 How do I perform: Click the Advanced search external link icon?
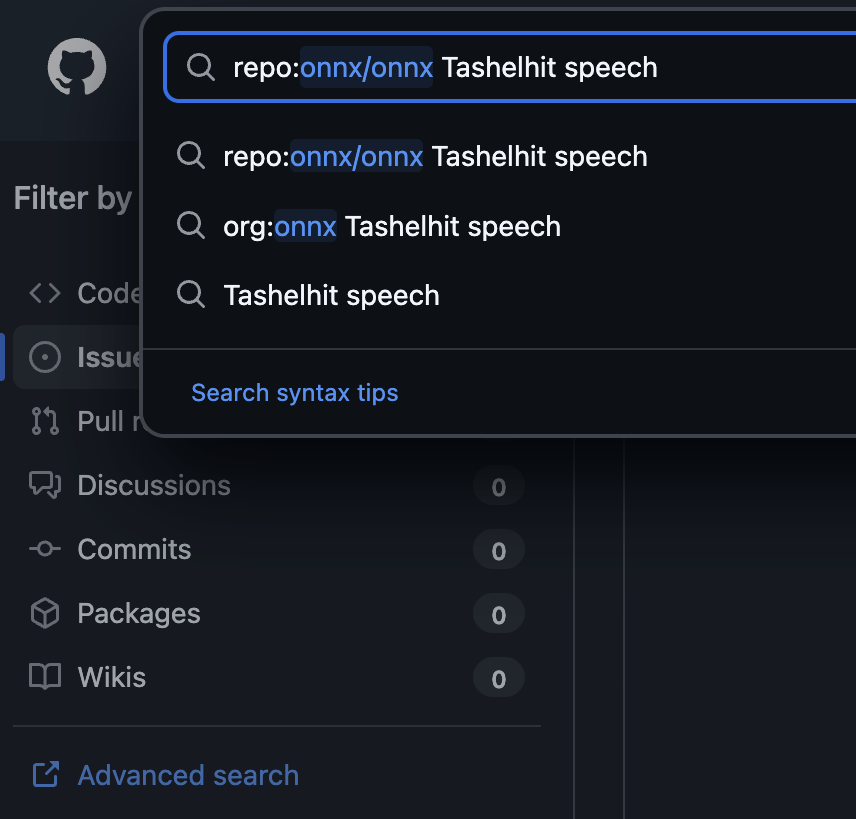click(x=45, y=775)
